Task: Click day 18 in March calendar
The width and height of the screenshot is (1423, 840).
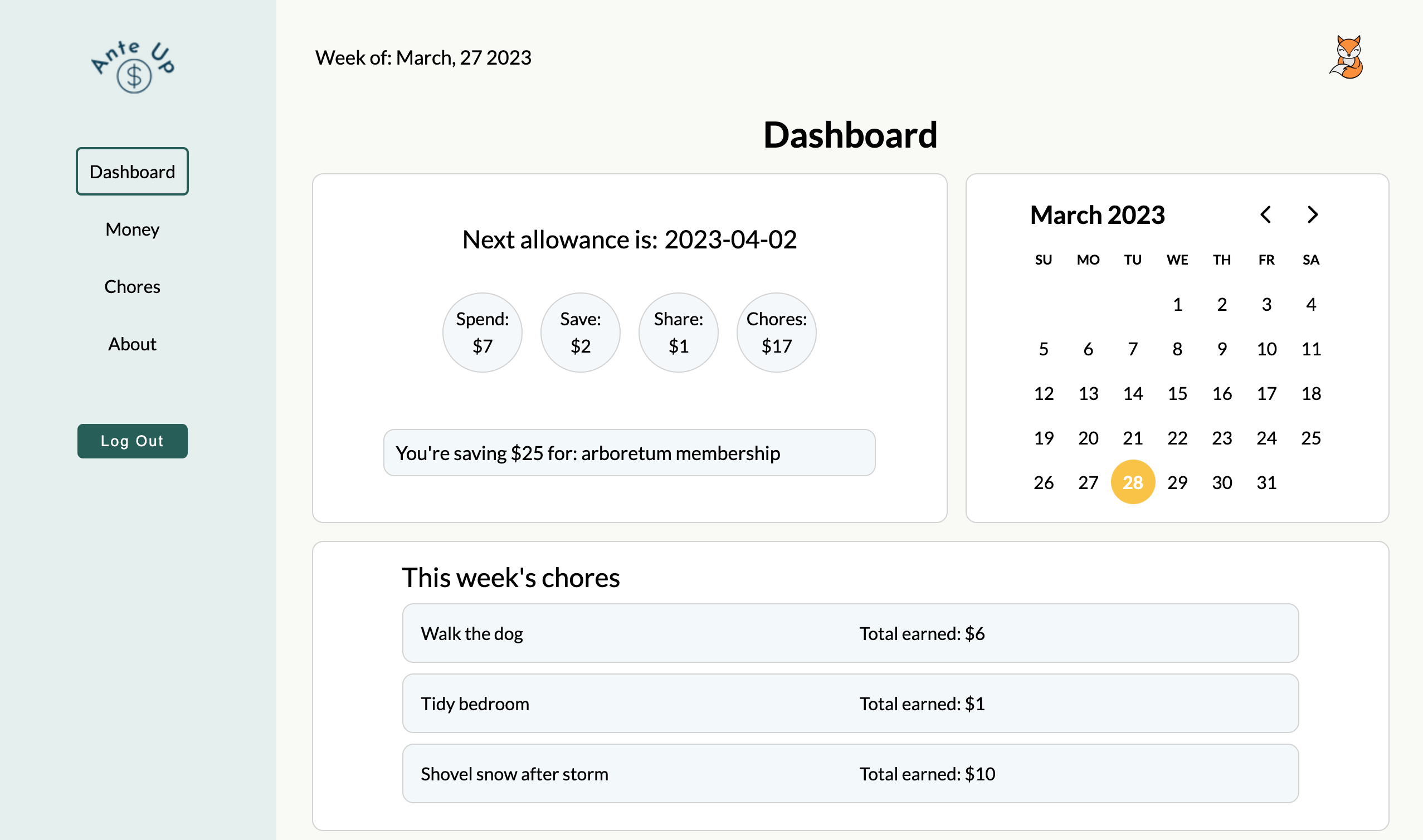Action: (1311, 393)
